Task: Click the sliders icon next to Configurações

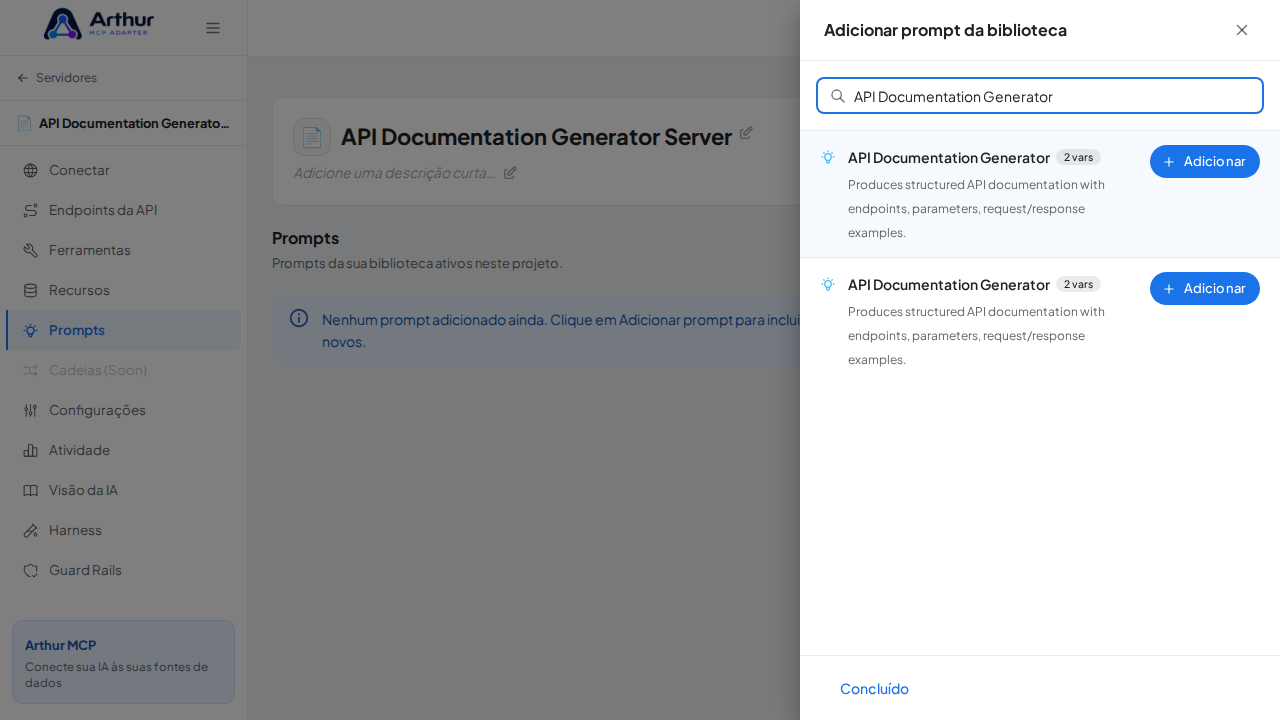Action: [x=30, y=410]
